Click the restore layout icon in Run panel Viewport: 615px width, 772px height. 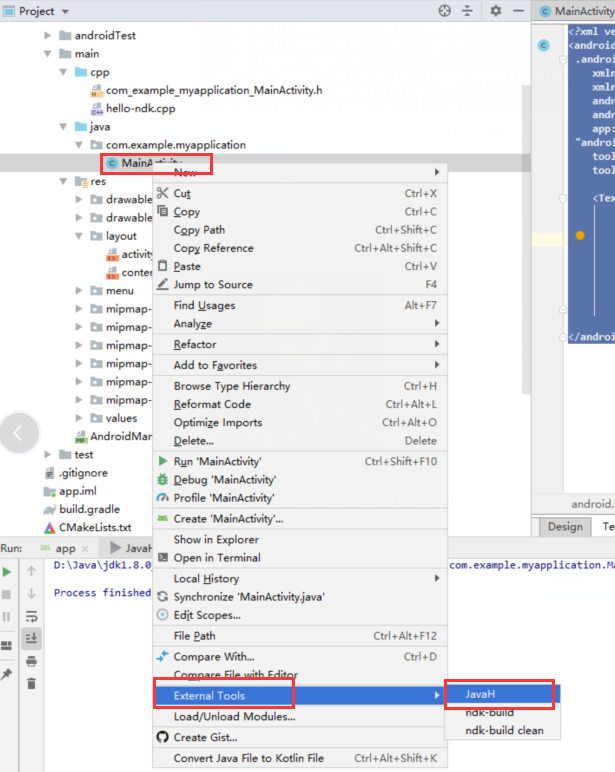pos(6,645)
